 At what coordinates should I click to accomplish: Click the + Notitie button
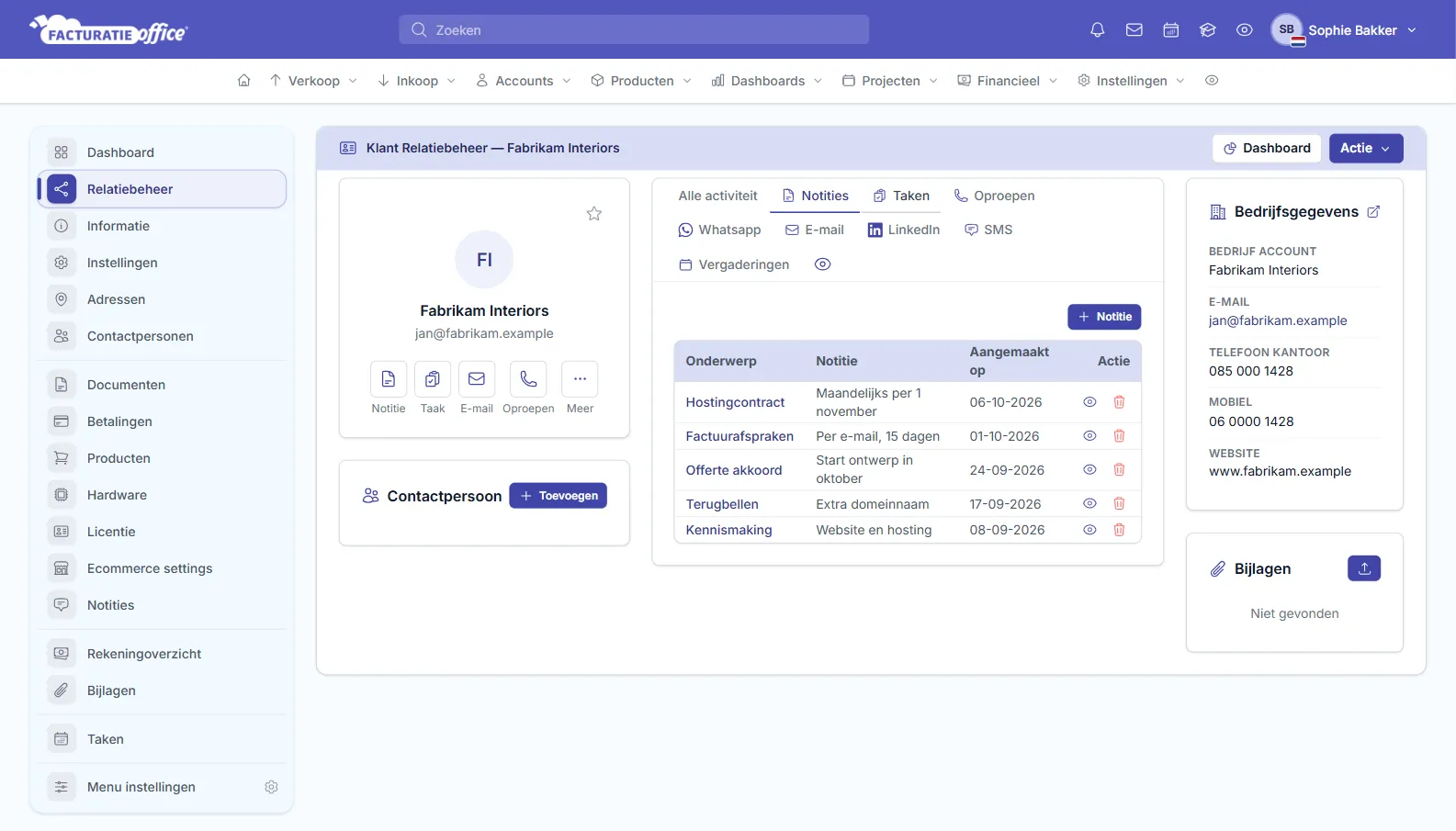point(1104,317)
